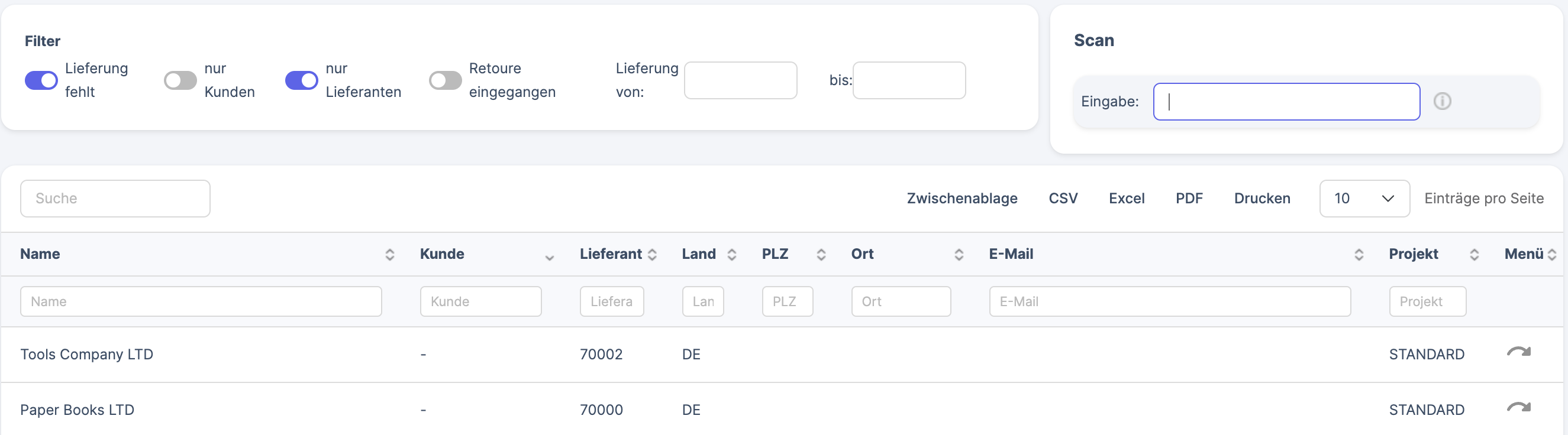
Task: Enable the Retoure eingegangen toggle
Action: [x=445, y=80]
